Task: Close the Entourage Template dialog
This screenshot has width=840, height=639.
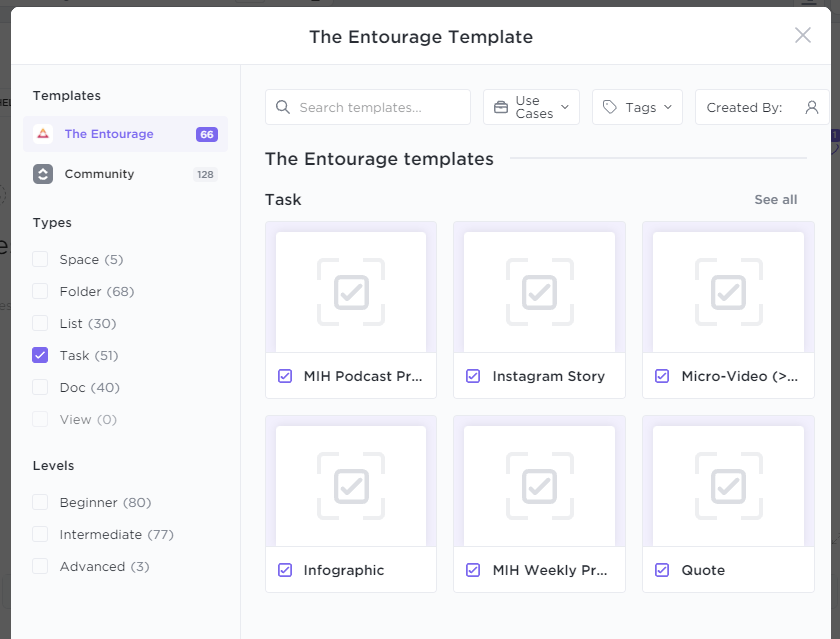Action: [802, 35]
